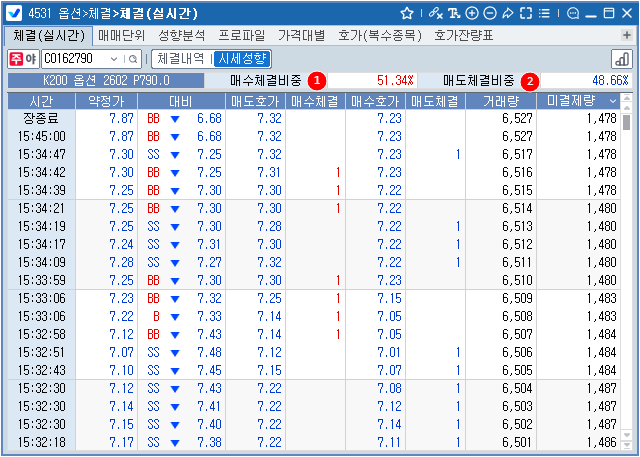
Task: Click the fullscreen capture frame icon
Action: pyautogui.click(x=526, y=13)
